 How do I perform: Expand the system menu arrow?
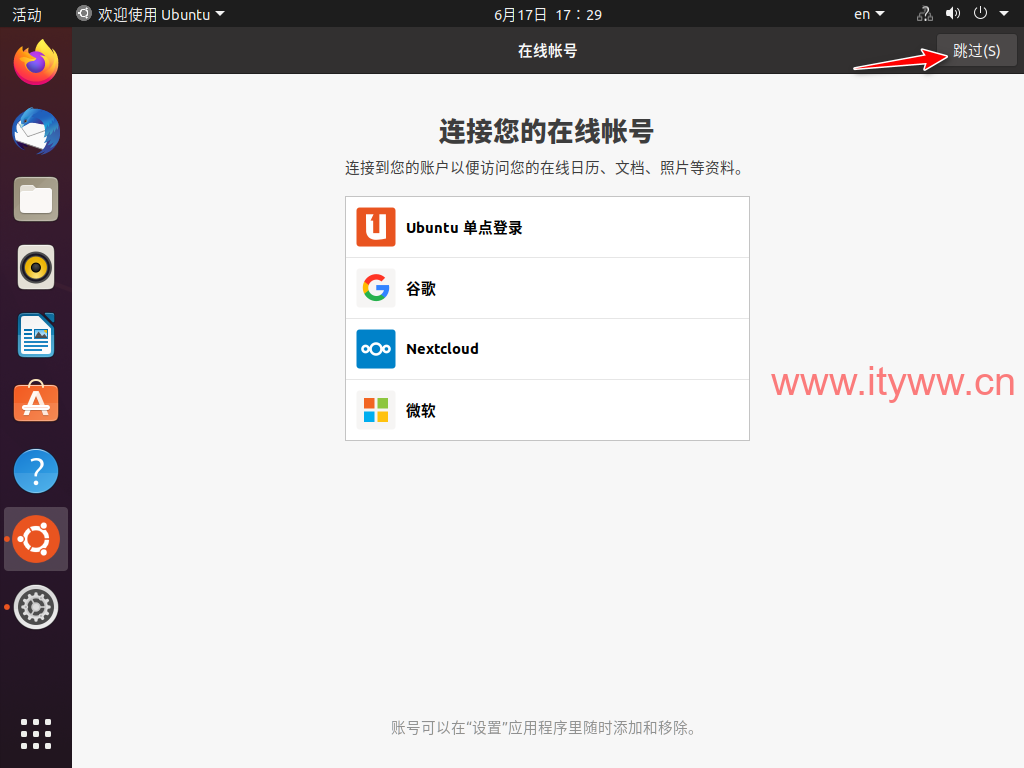tap(1004, 14)
